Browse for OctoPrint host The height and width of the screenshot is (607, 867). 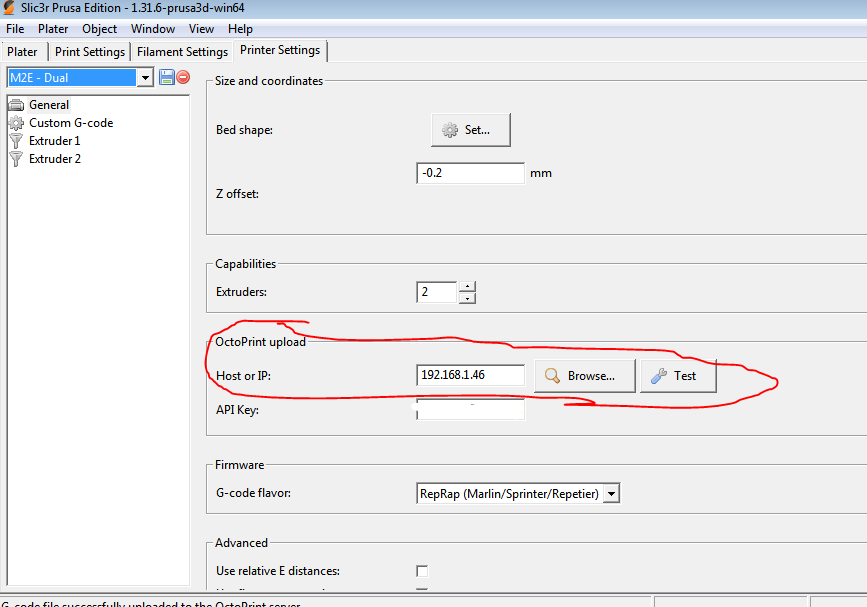(x=584, y=376)
